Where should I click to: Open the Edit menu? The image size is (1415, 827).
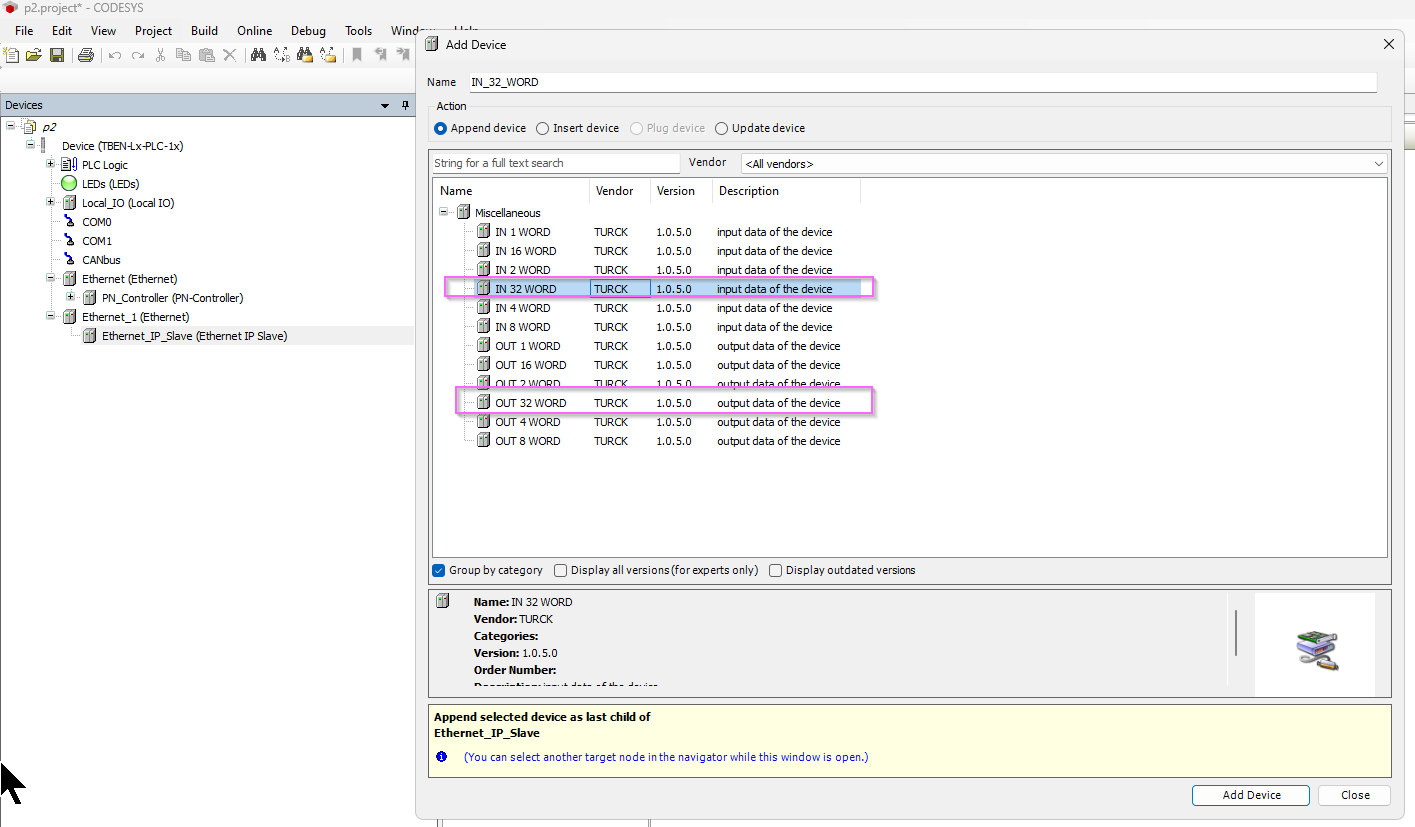[x=62, y=31]
